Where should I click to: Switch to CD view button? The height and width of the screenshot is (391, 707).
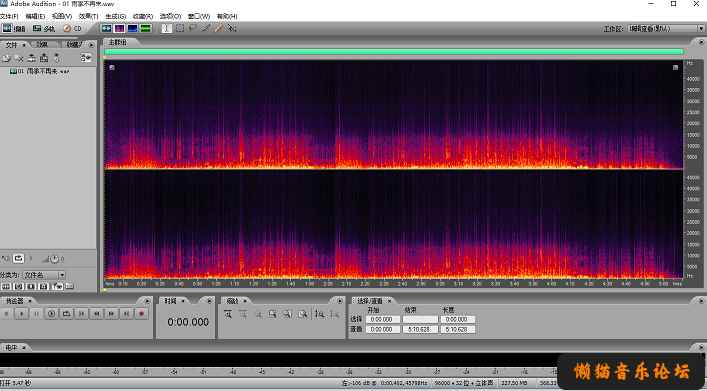click(x=73, y=28)
